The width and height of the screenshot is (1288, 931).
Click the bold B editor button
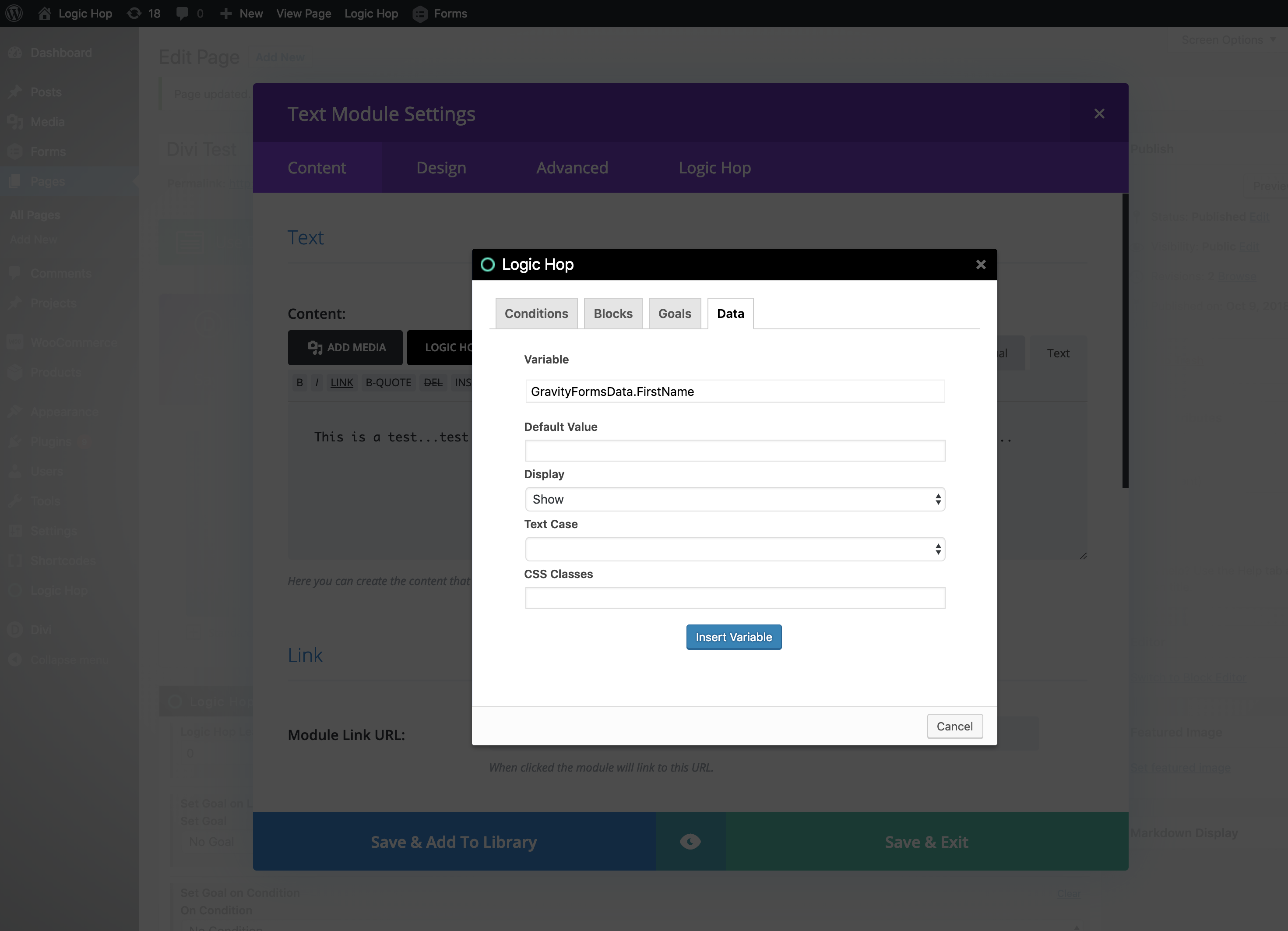[x=299, y=382]
